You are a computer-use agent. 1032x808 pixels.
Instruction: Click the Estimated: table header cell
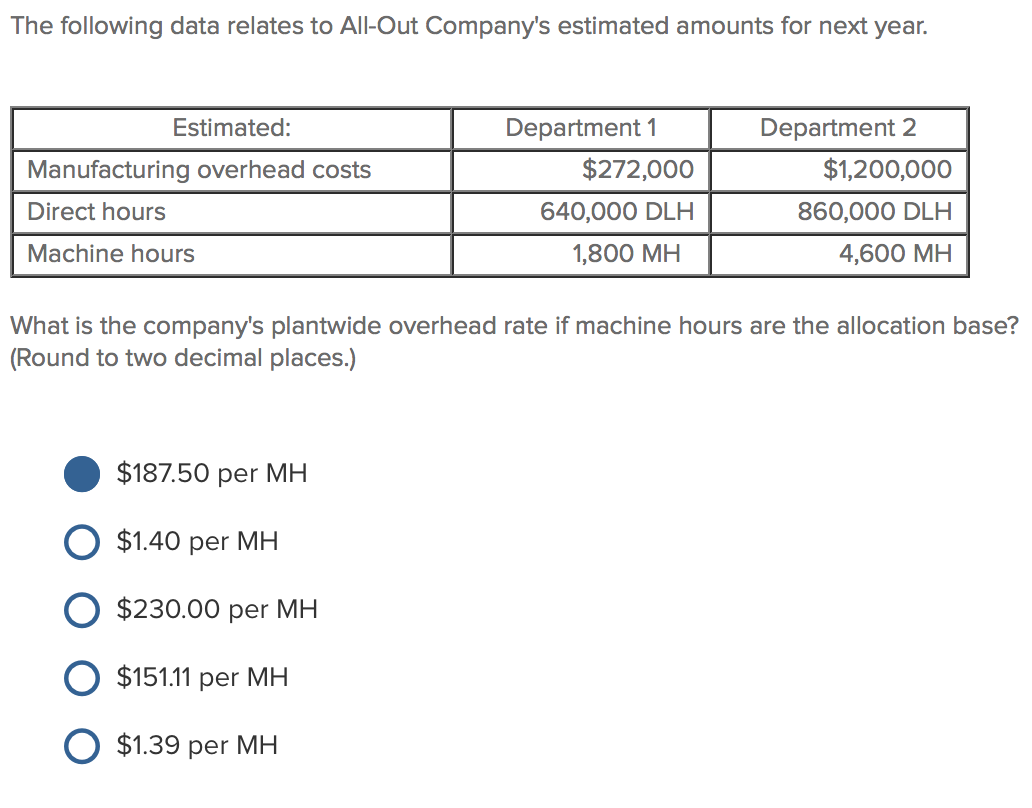click(231, 128)
